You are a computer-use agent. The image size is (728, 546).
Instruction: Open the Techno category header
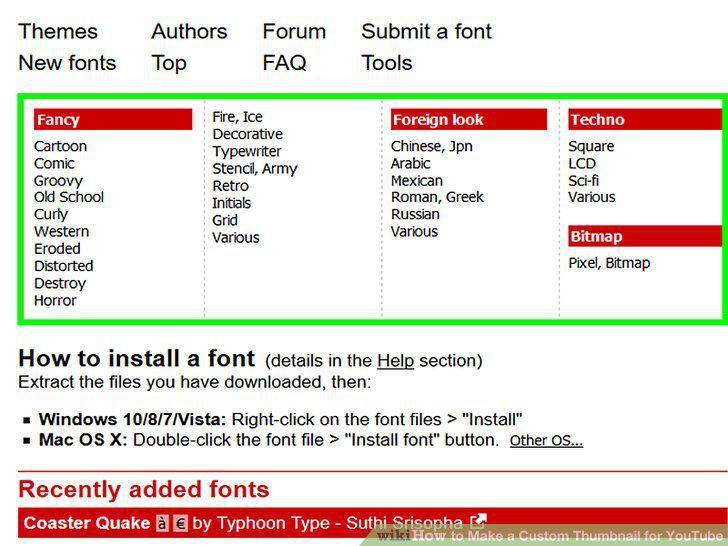click(x=645, y=119)
